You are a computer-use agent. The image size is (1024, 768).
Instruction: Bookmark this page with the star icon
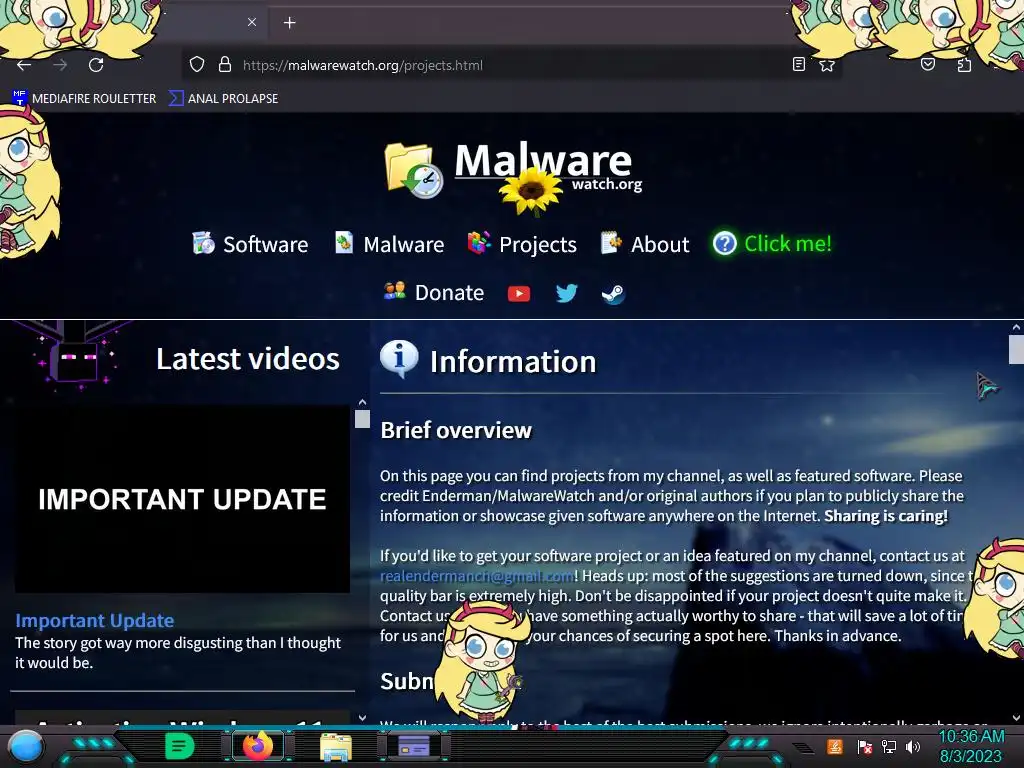(x=827, y=65)
